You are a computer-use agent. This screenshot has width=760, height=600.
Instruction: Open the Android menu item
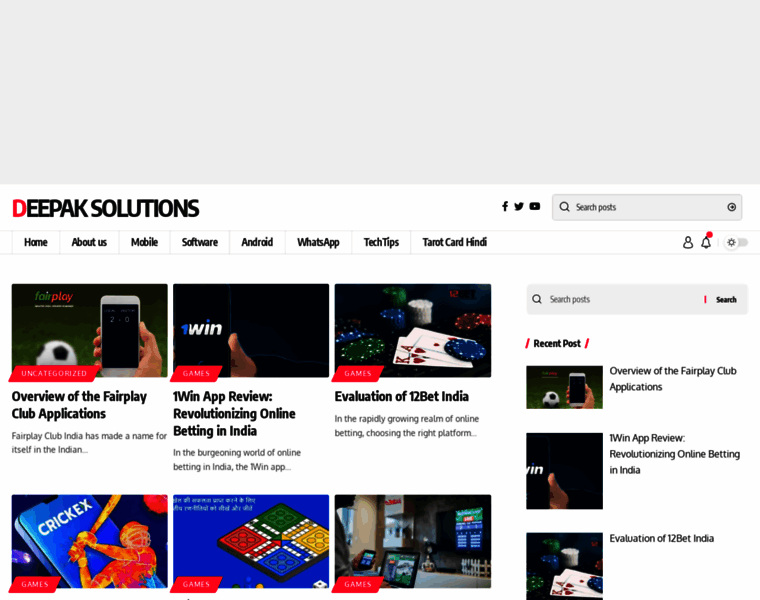(257, 242)
